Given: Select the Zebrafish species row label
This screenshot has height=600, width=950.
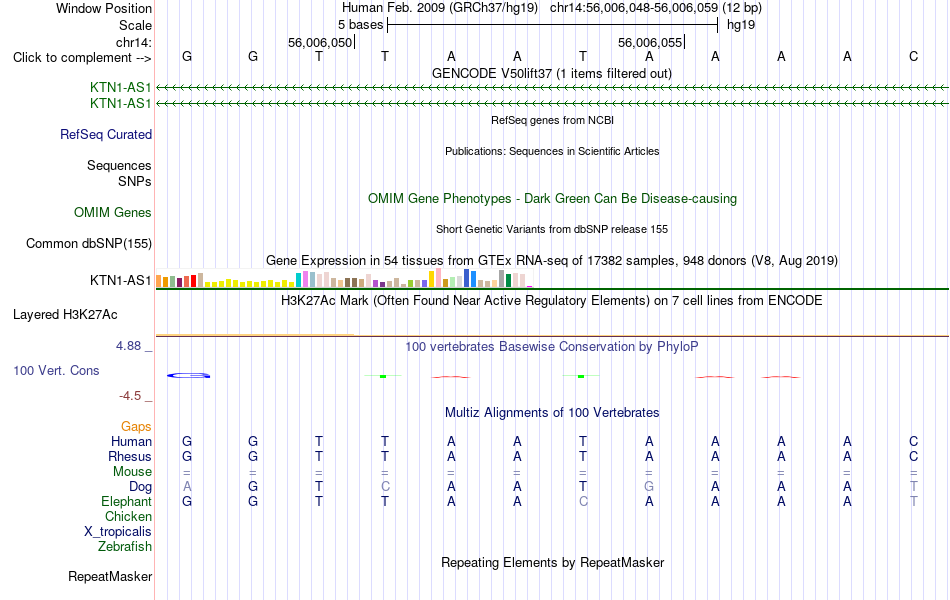Looking at the screenshot, I should click(x=124, y=547).
